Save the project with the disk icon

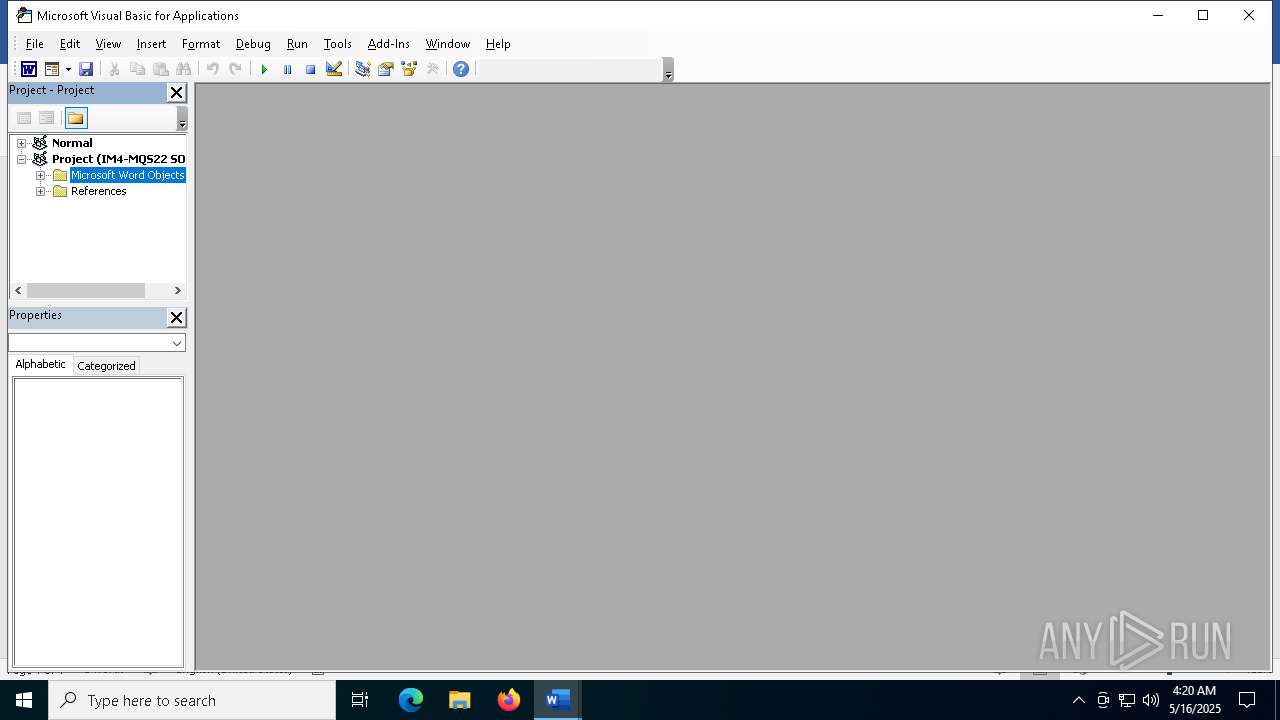point(86,69)
